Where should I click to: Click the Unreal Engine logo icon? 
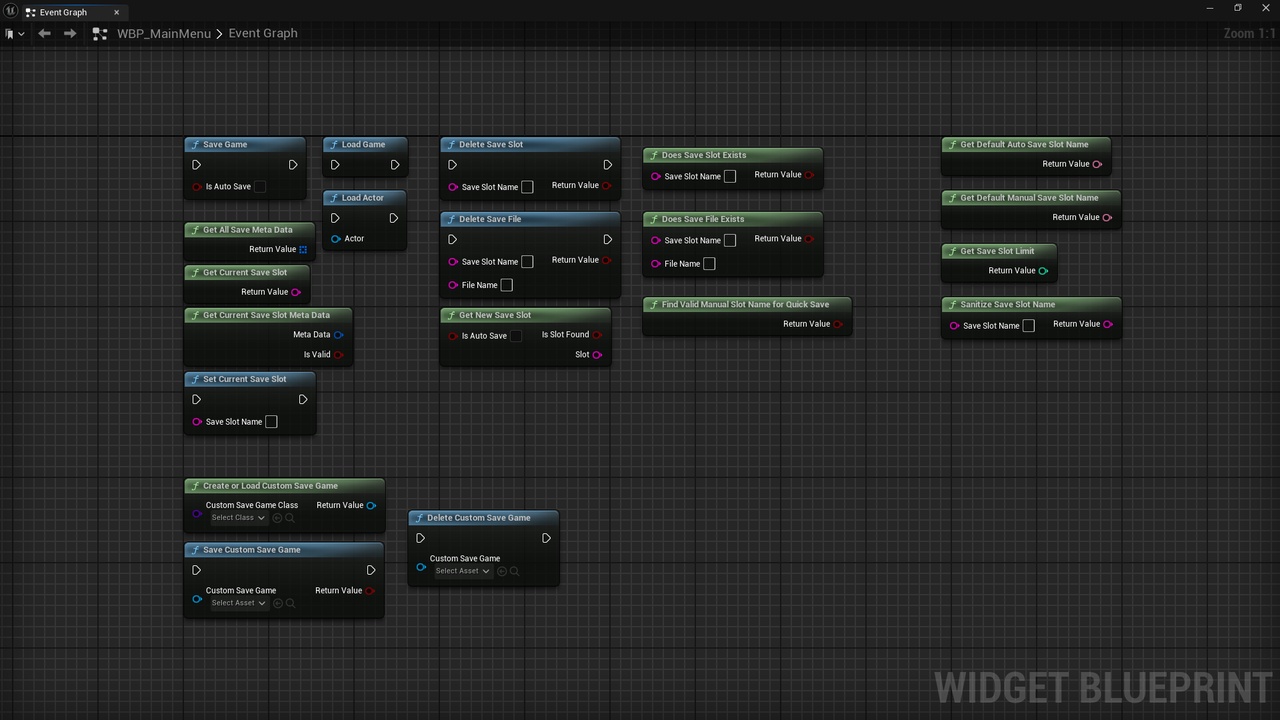tap(9, 12)
